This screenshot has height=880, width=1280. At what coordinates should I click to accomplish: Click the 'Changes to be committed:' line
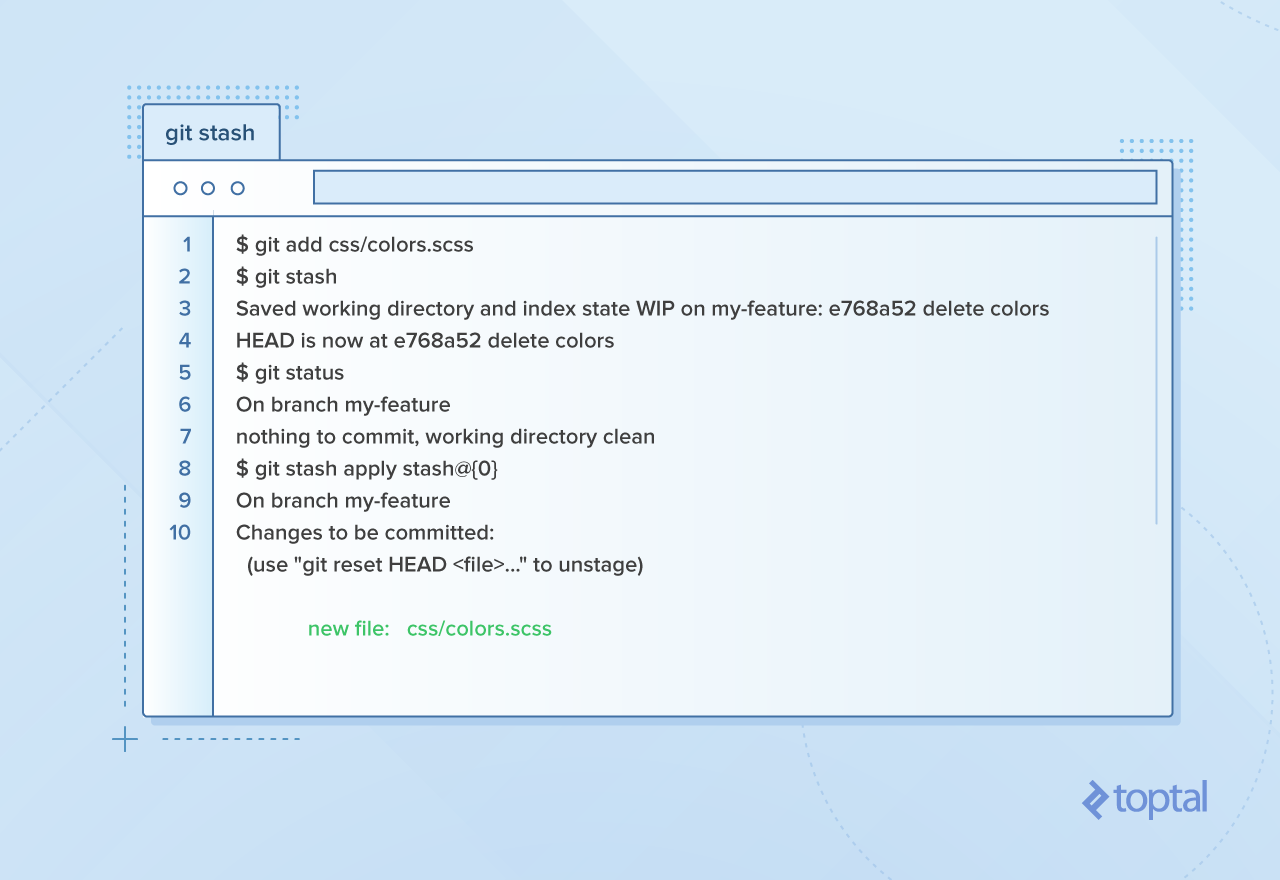point(366,532)
